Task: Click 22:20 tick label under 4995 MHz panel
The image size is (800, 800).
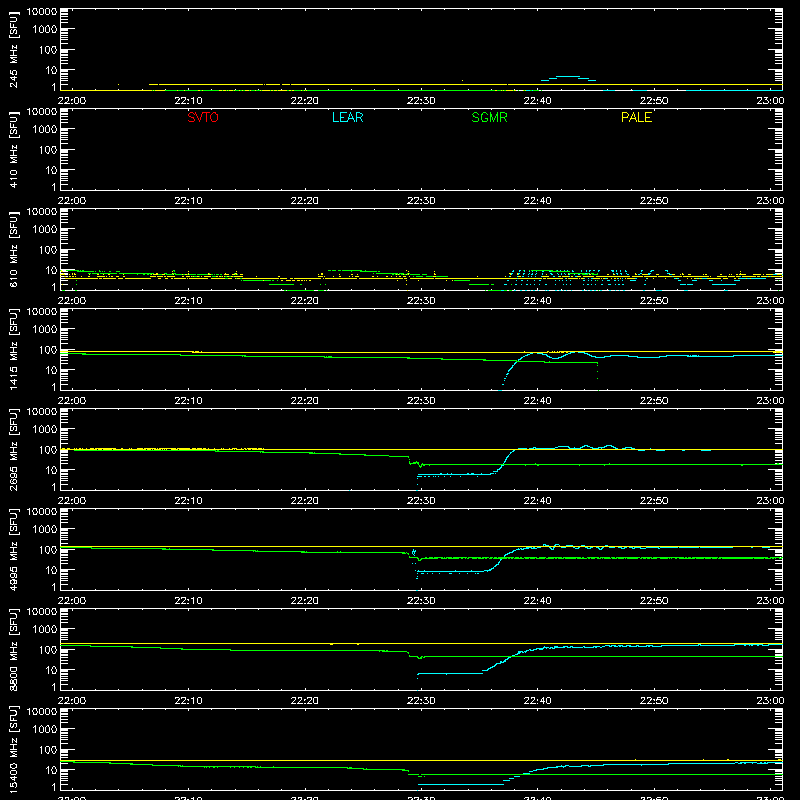Action: [x=305, y=601]
